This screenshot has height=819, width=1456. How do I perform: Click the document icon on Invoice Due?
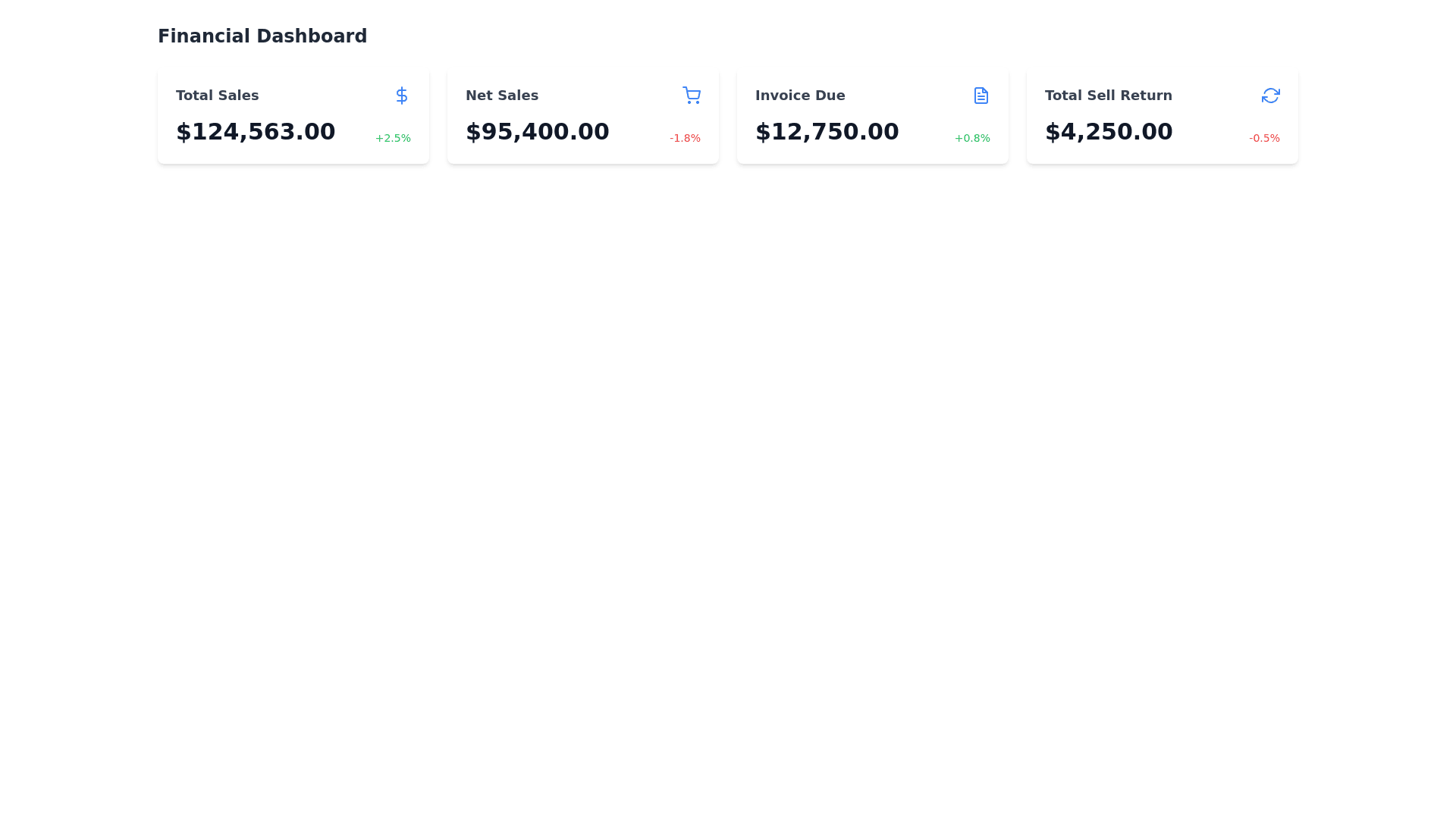pyautogui.click(x=981, y=96)
